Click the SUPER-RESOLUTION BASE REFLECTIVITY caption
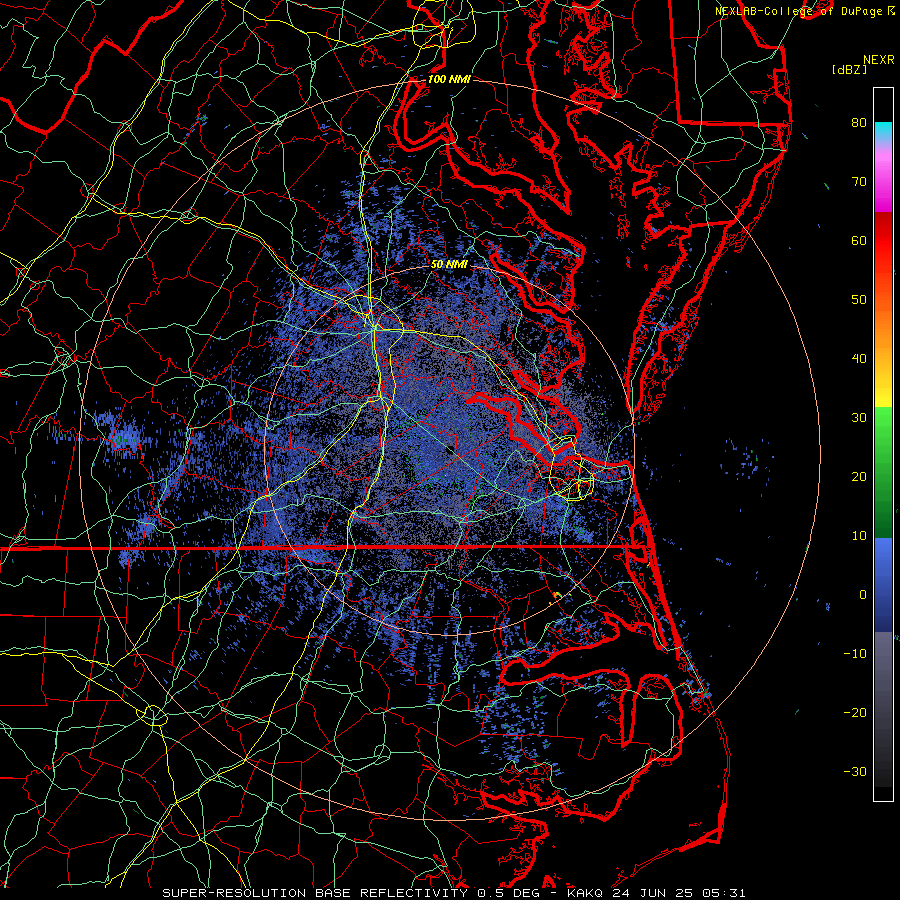 (x=315, y=893)
